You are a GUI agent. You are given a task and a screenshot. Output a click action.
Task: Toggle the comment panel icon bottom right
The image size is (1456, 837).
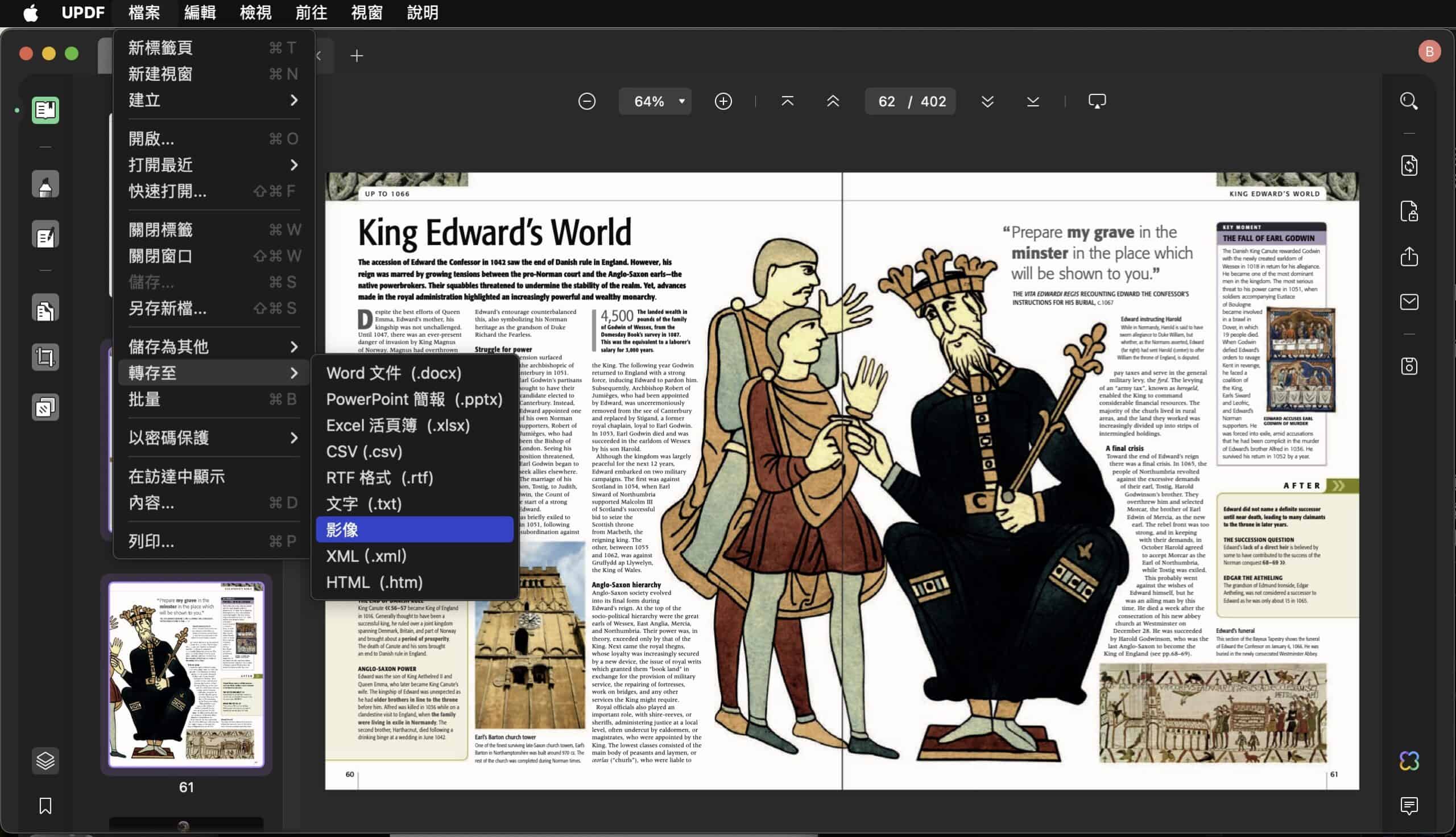[1408, 805]
